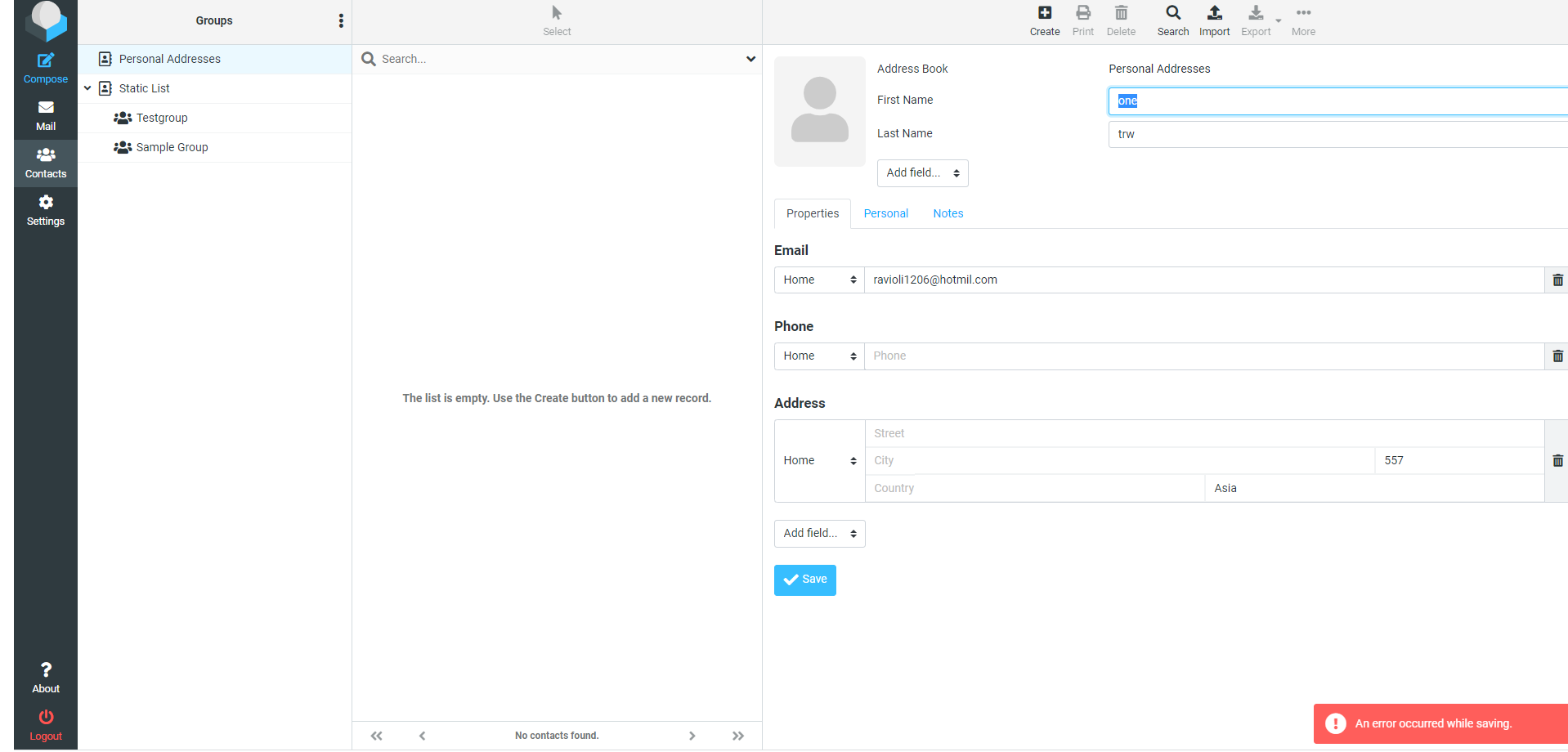Select the Testgroup group
This screenshot has width=1568, height=752.
160,118
